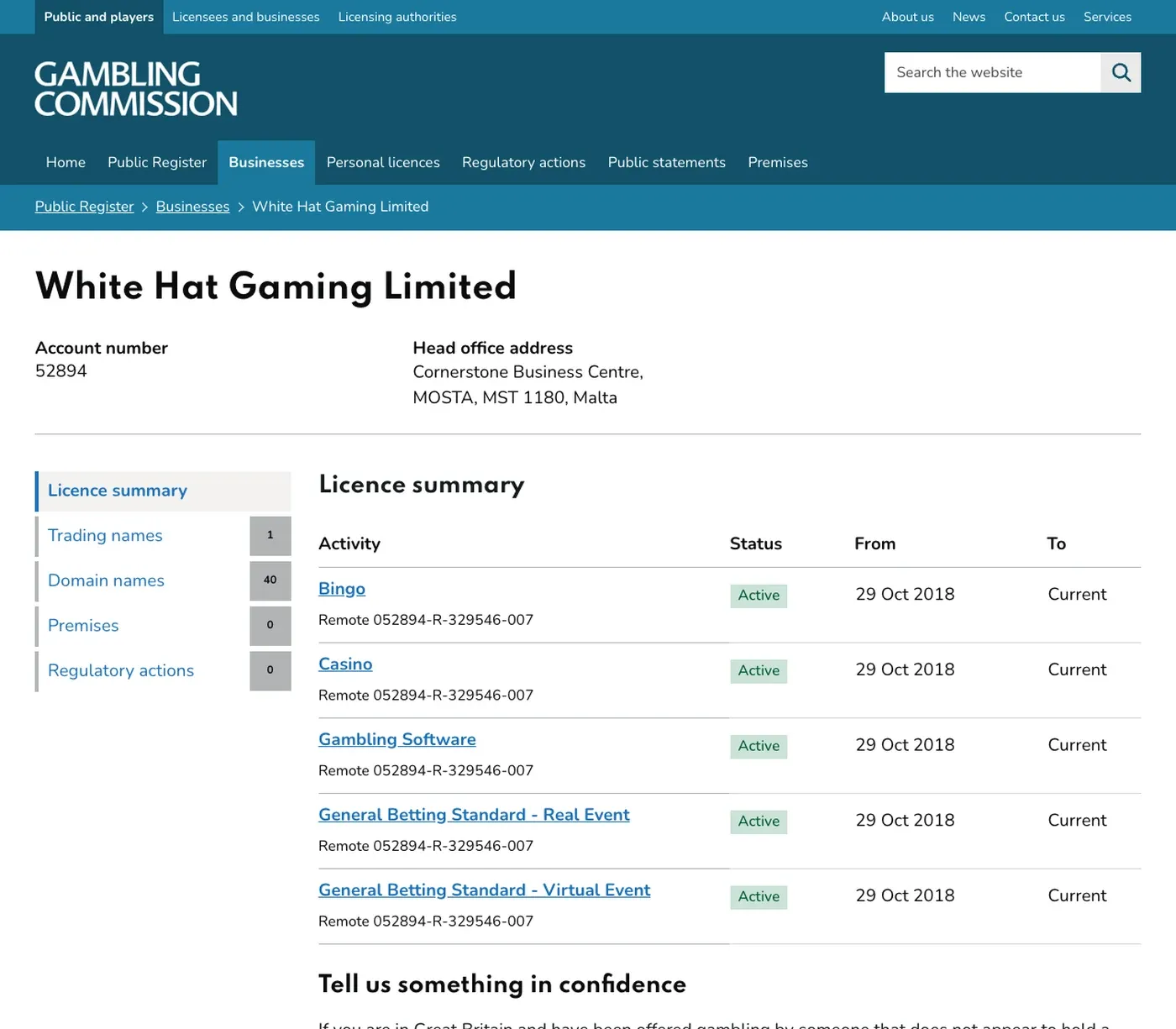This screenshot has height=1029, width=1176.
Task: Open Licensees and businesses tab
Action: [246, 17]
